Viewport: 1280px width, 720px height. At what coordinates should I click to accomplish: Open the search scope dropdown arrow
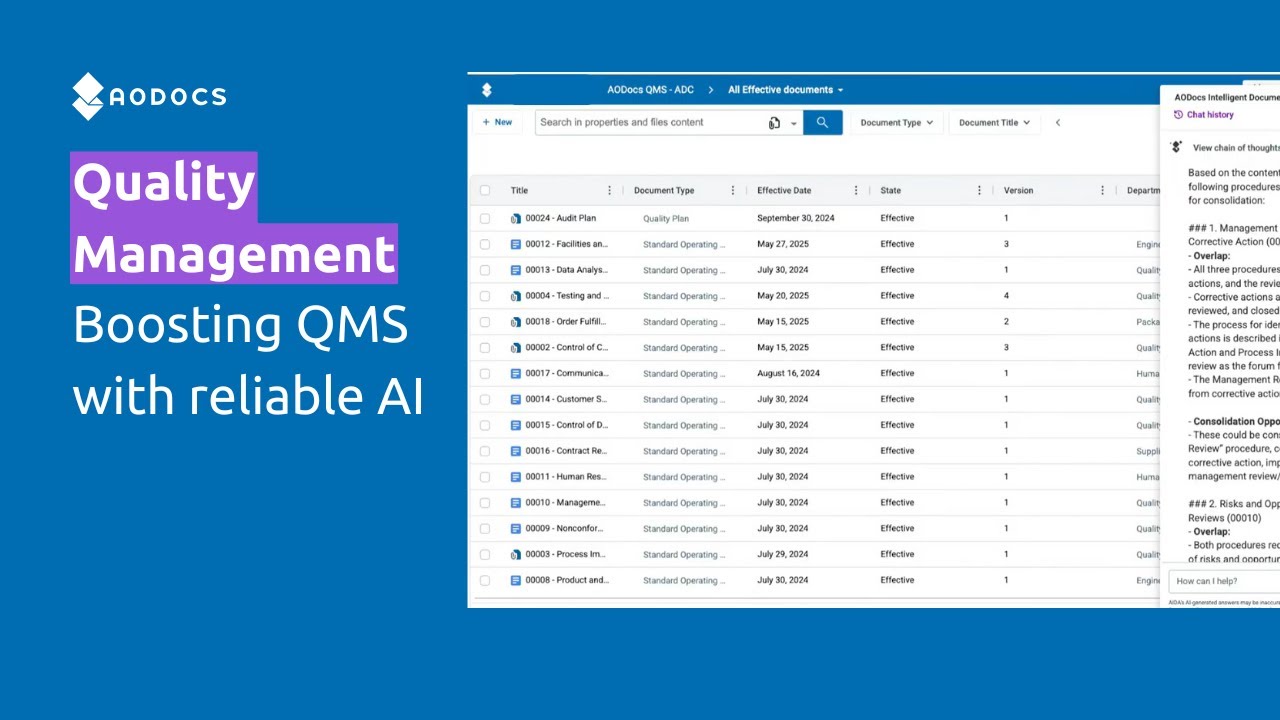[x=794, y=123]
